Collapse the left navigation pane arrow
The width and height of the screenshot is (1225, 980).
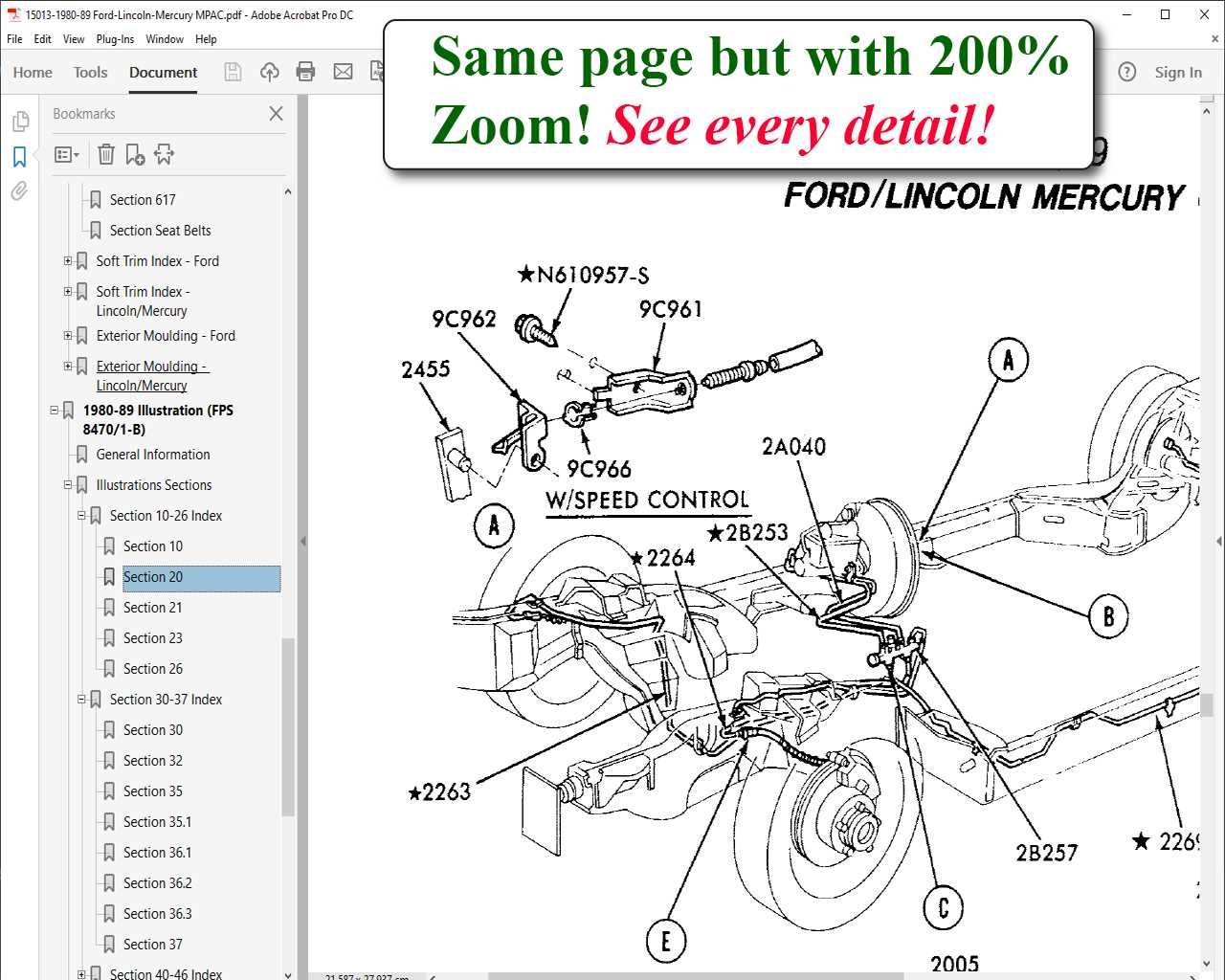(303, 541)
